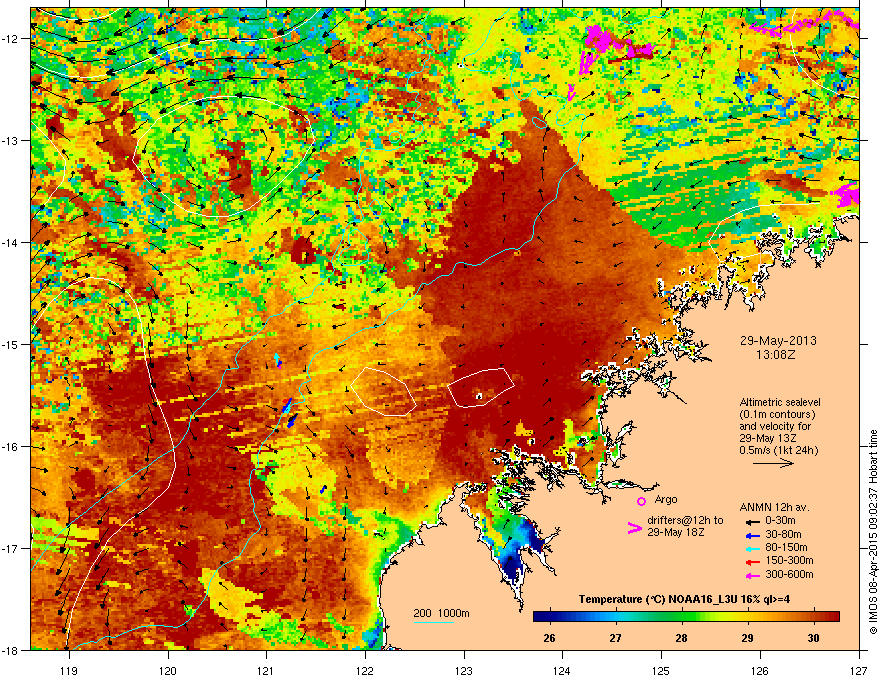This screenshot has height=680, width=880.
Task: Click the latitude axis label -16
Action: click(x=11, y=446)
